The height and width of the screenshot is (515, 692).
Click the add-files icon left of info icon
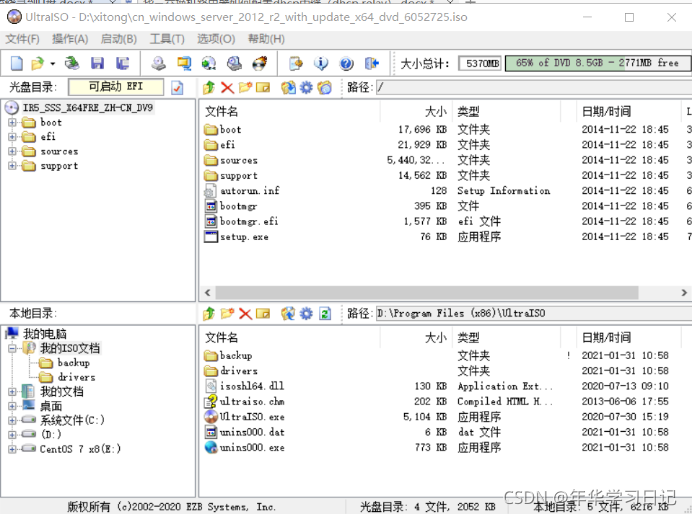point(296,64)
